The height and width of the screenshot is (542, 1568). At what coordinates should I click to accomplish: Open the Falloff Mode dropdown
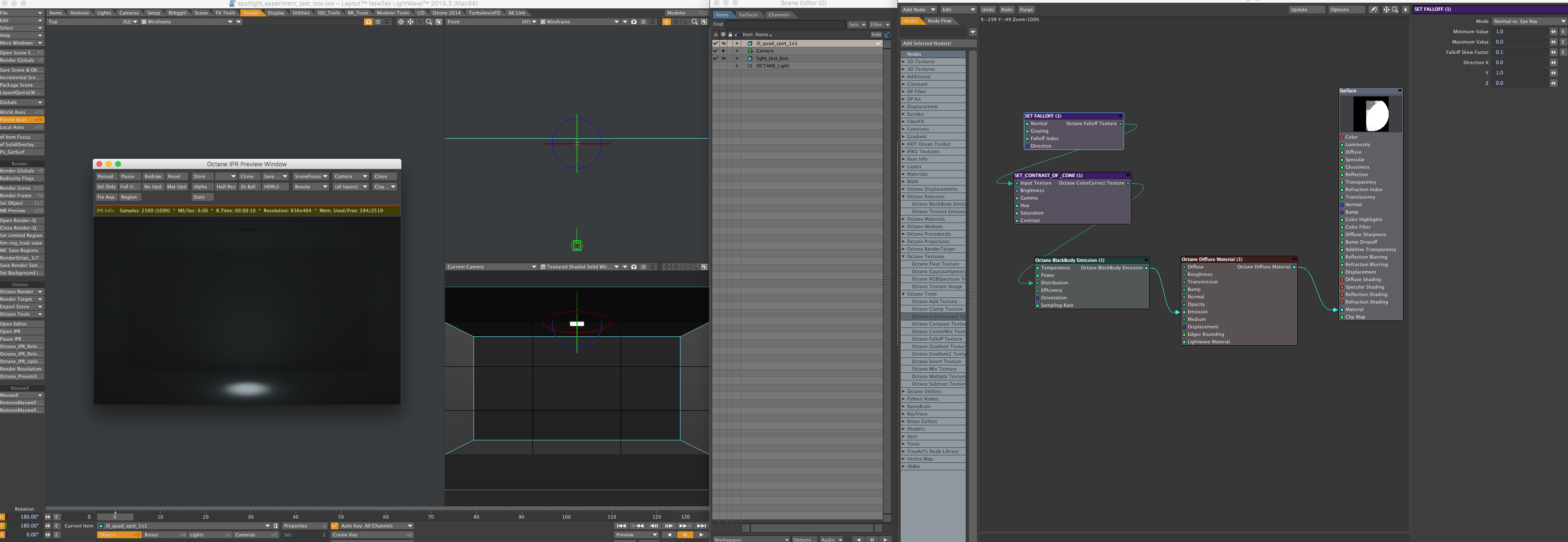(x=1529, y=22)
